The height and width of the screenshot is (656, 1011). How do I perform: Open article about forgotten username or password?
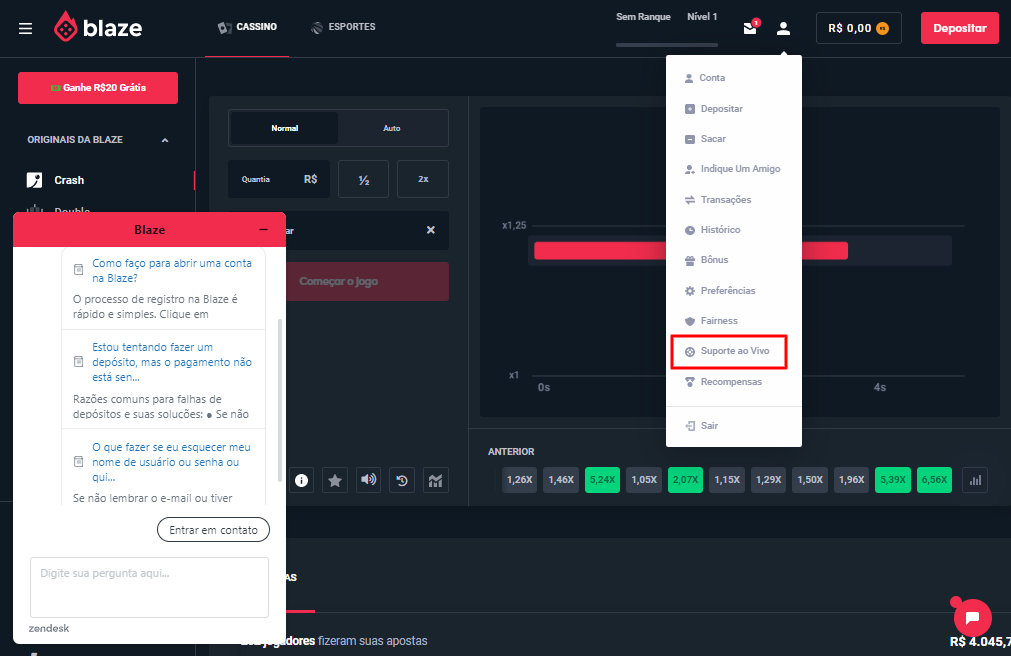pyautogui.click(x=172, y=462)
